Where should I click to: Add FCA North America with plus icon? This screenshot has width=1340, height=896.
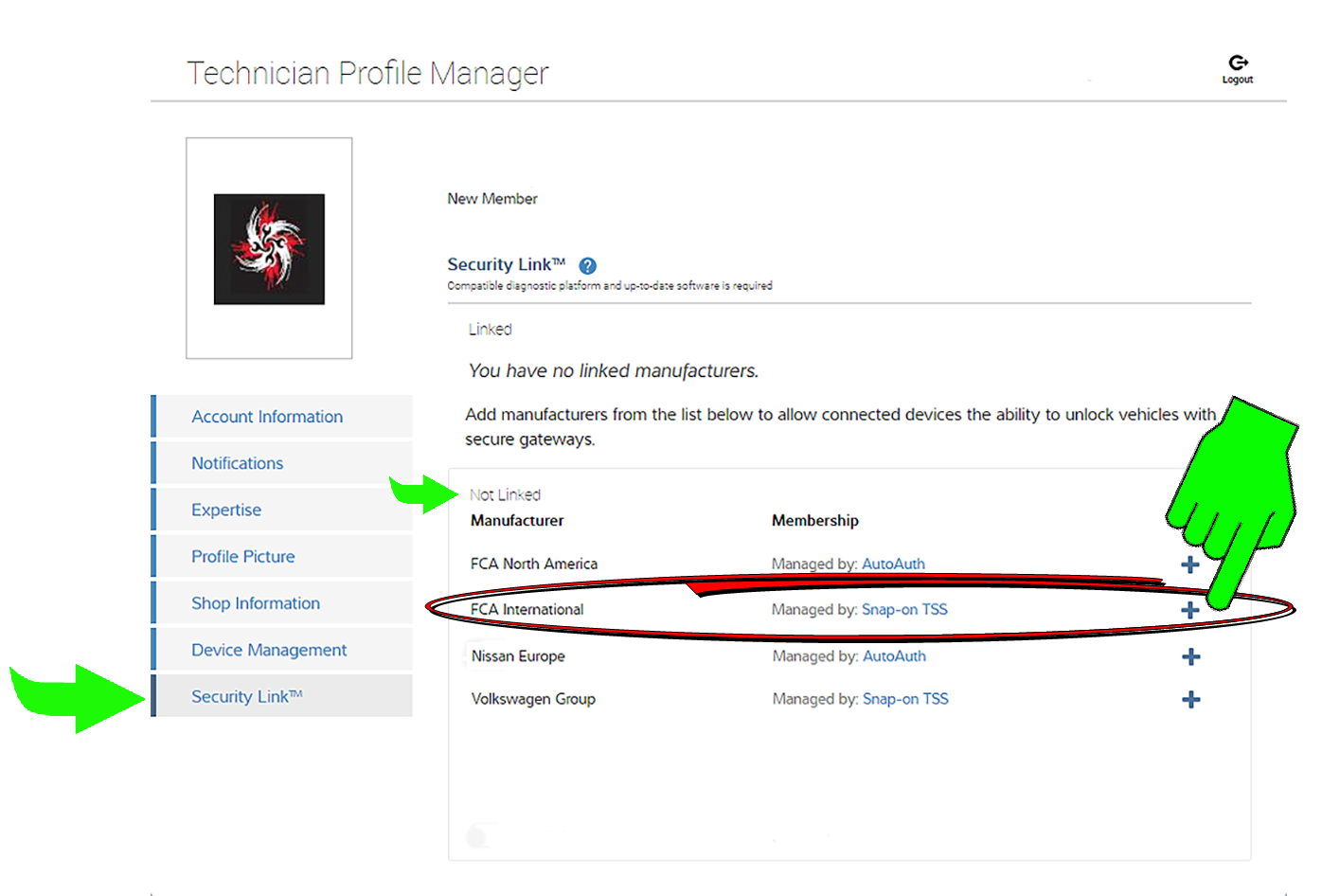click(x=1190, y=564)
